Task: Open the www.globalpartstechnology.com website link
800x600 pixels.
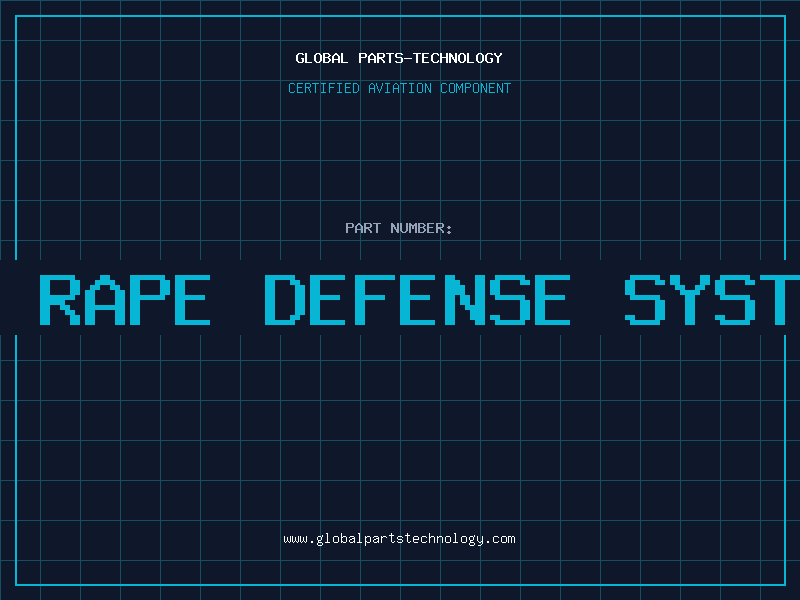Action: (399, 538)
